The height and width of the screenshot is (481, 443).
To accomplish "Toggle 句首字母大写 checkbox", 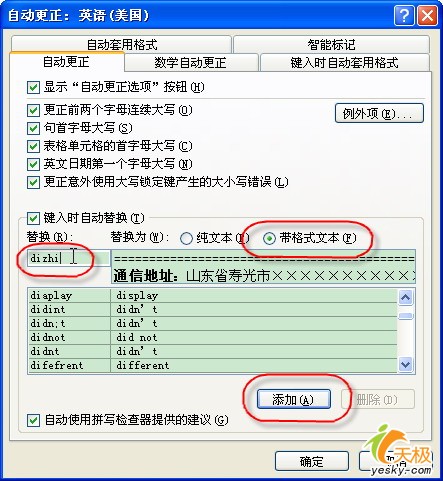I will (33, 128).
